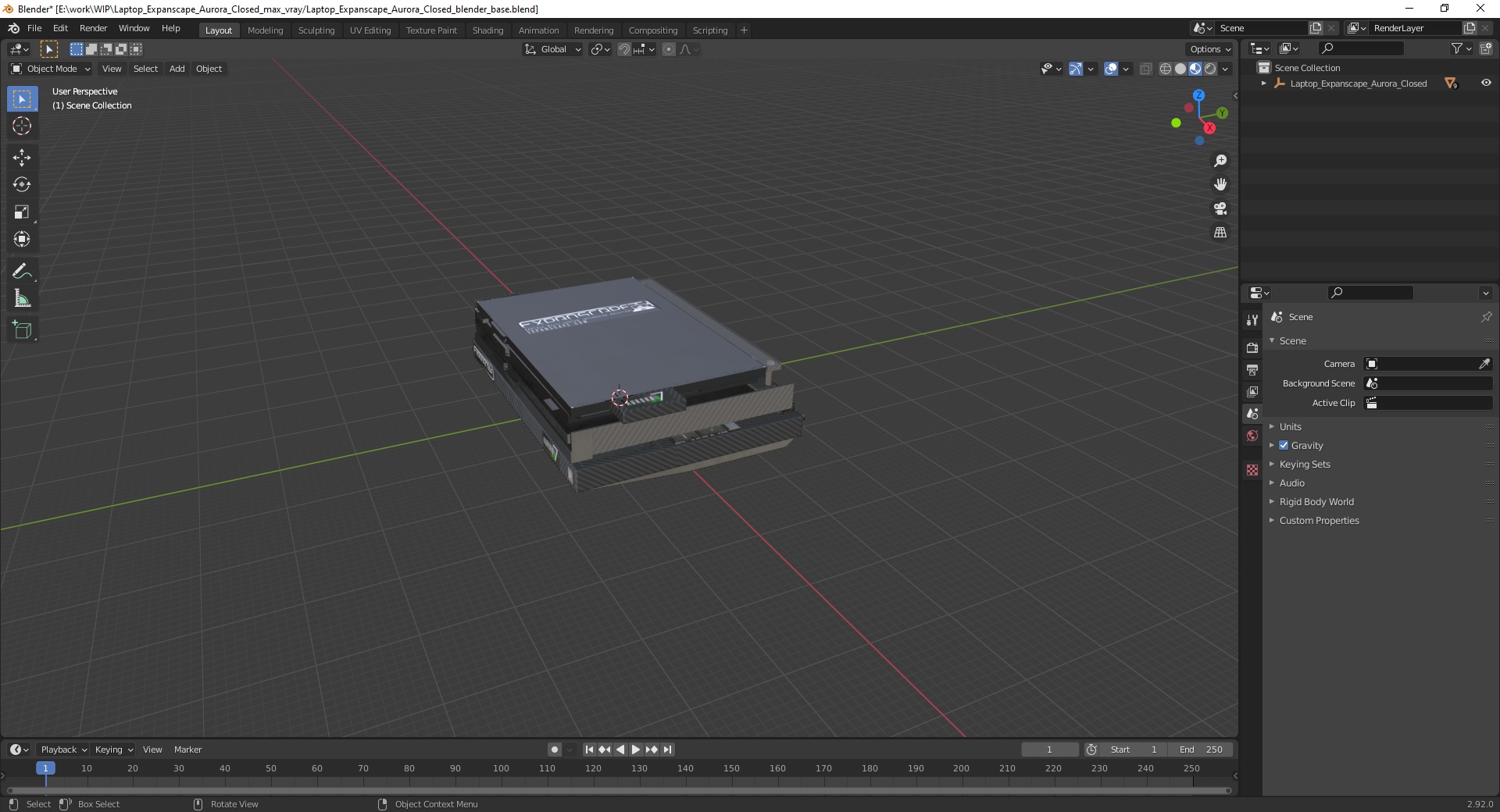Toggle auto keying record button
Image resolution: width=1500 pixels, height=812 pixels.
[x=555, y=750]
